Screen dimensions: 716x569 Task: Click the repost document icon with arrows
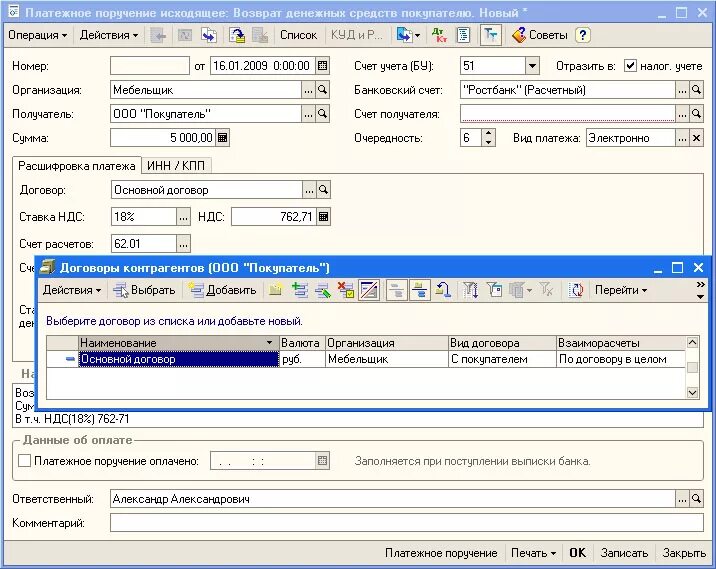click(209, 35)
